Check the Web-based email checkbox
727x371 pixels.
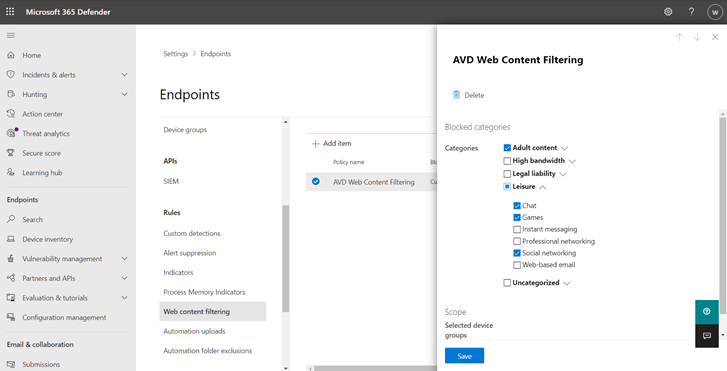(517, 265)
